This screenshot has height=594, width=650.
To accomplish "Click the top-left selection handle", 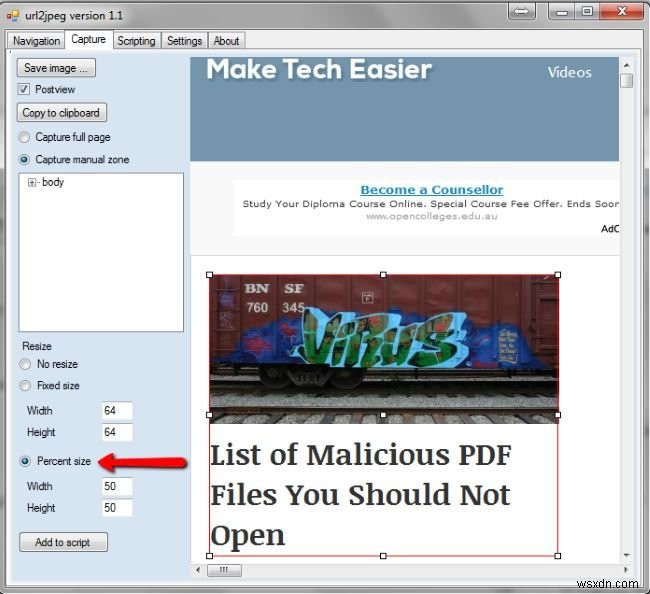I will (209, 275).
